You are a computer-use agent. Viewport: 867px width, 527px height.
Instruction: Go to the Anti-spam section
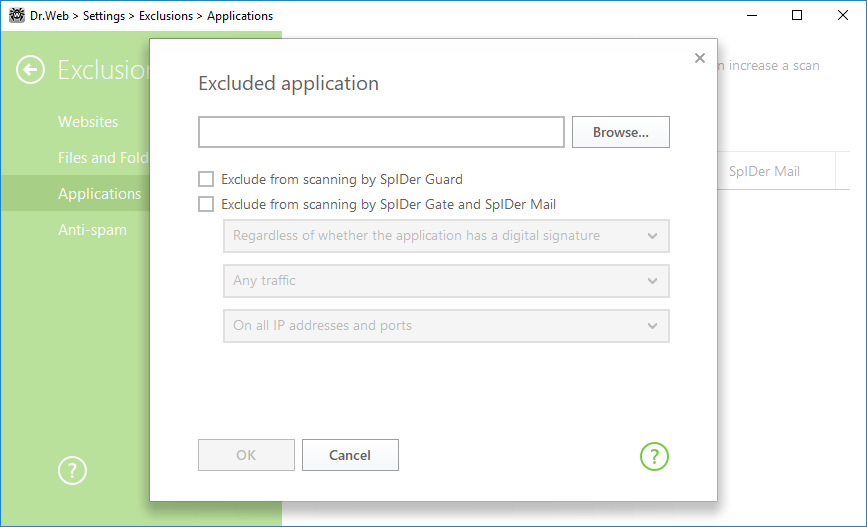coord(92,230)
